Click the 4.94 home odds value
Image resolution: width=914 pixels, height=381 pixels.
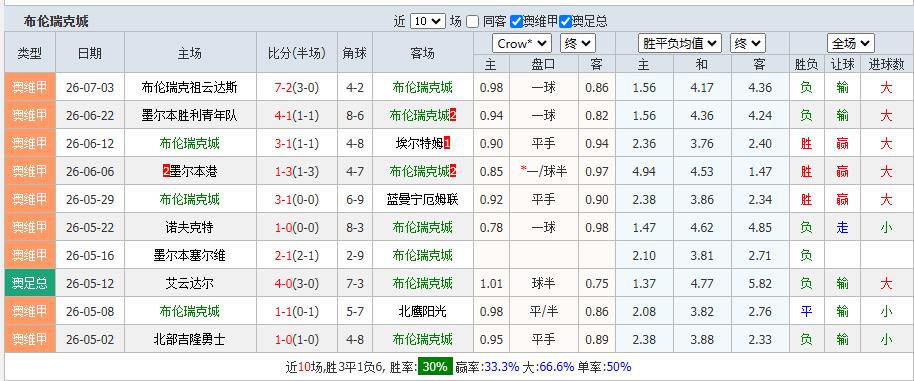pyautogui.click(x=644, y=172)
